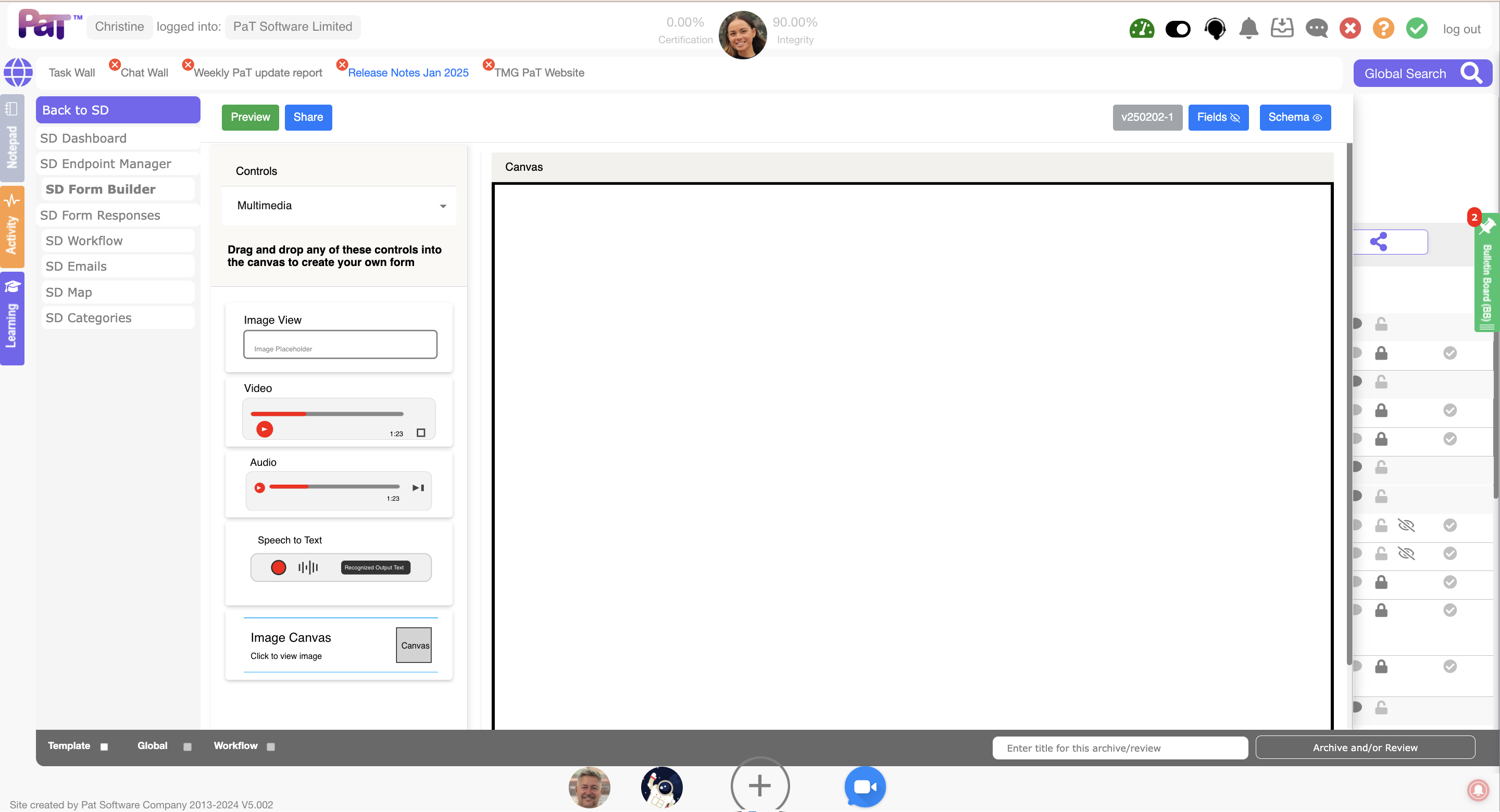Start a Zoom video meeting
The image size is (1500, 812).
tap(865, 786)
